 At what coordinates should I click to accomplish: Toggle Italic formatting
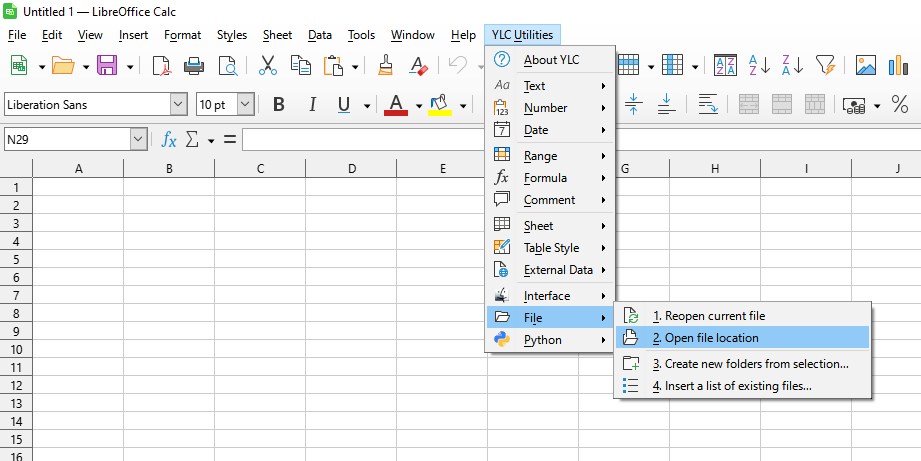point(312,104)
